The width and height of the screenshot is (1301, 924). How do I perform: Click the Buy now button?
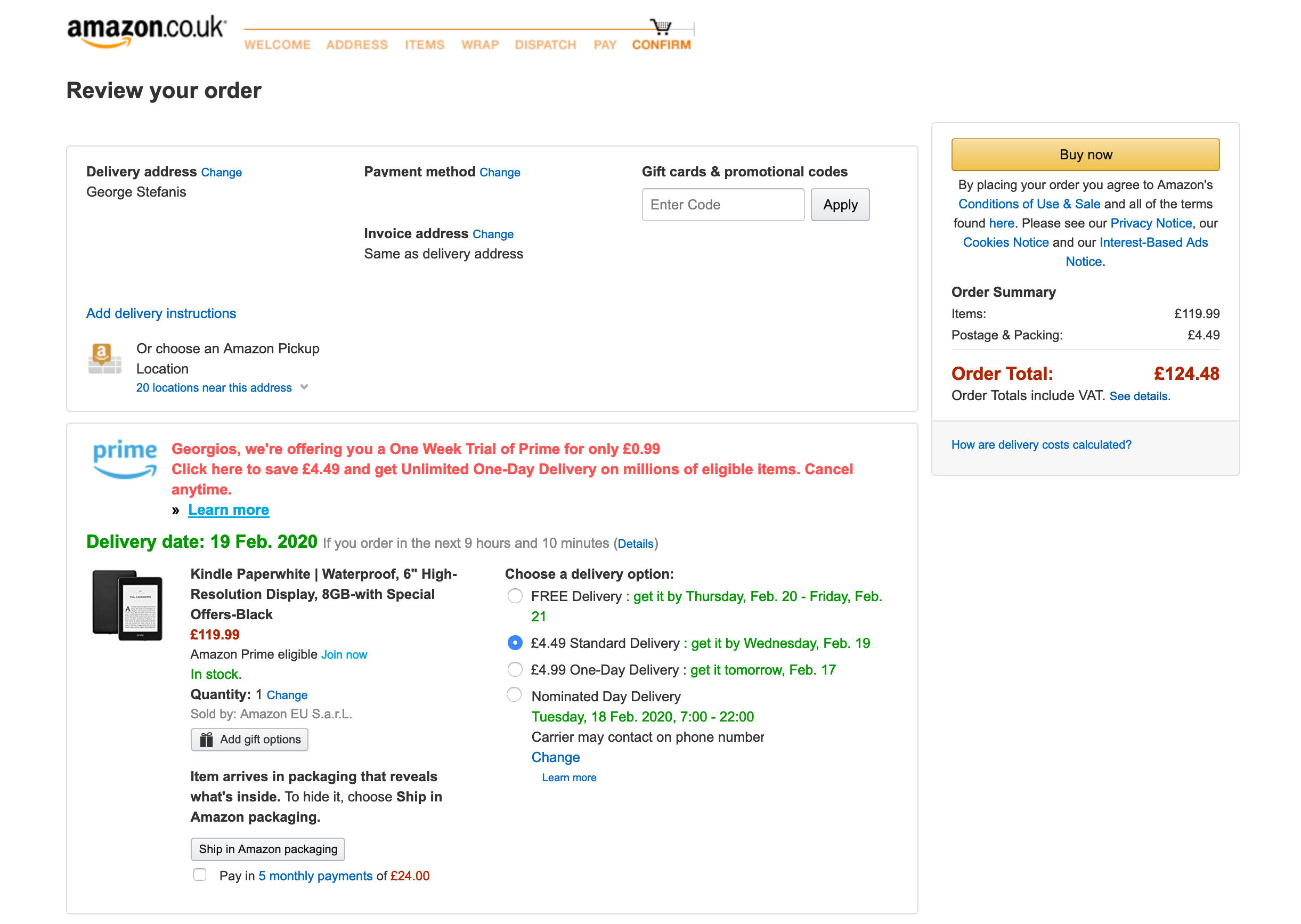click(x=1085, y=154)
